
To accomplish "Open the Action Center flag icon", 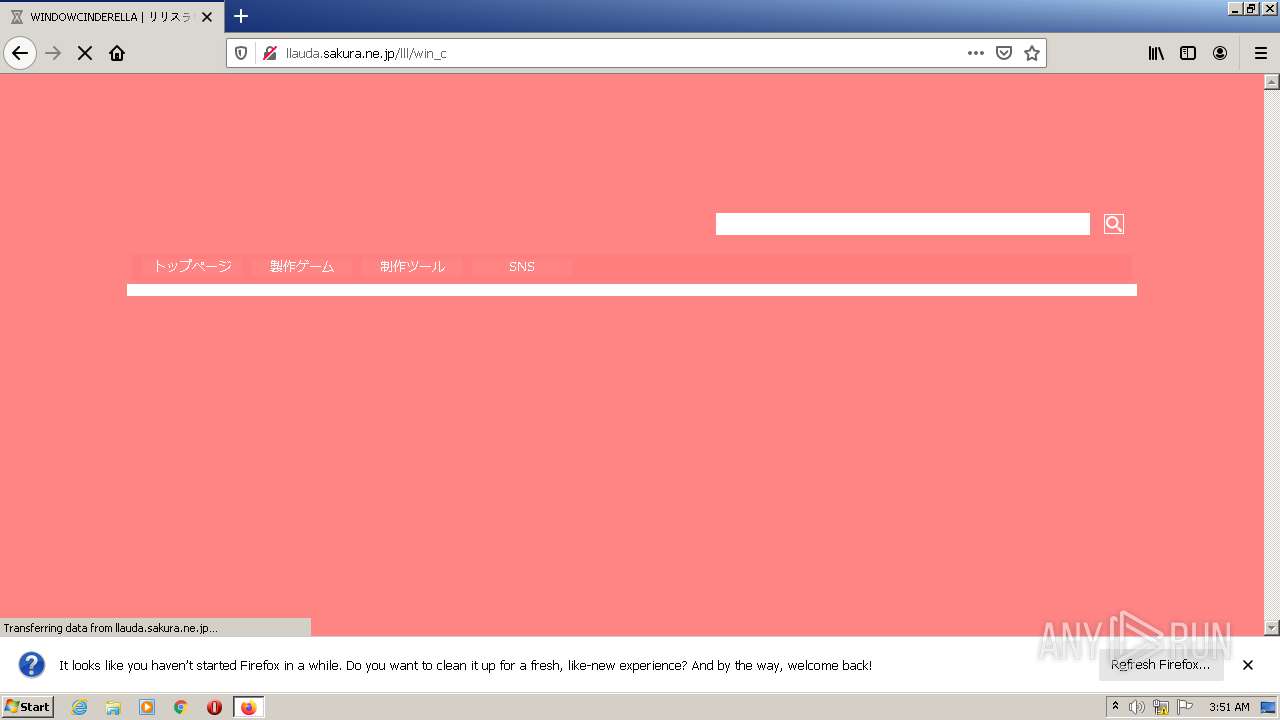I will (x=1185, y=707).
